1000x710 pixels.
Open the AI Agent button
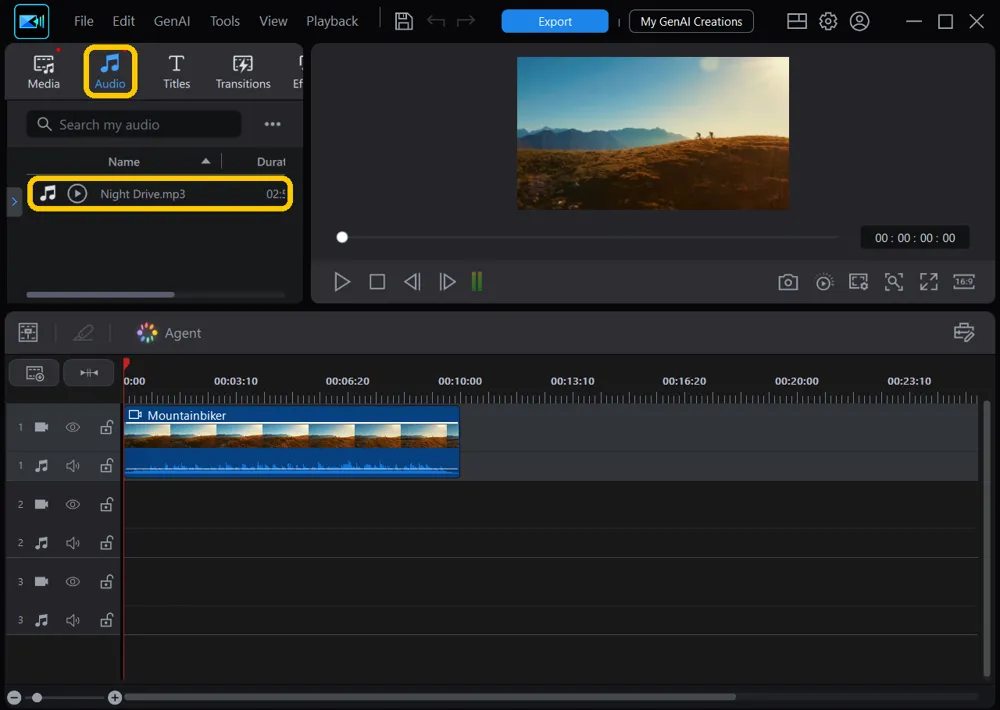point(169,333)
